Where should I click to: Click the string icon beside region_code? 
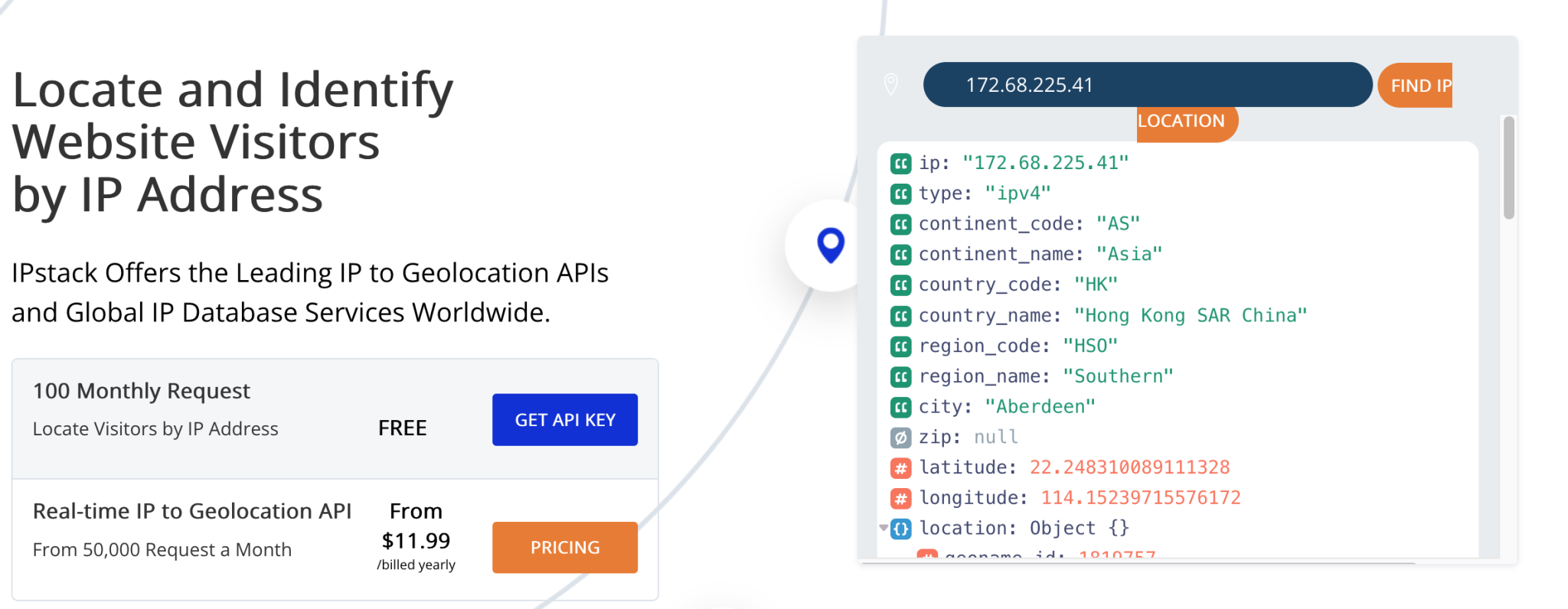(901, 347)
